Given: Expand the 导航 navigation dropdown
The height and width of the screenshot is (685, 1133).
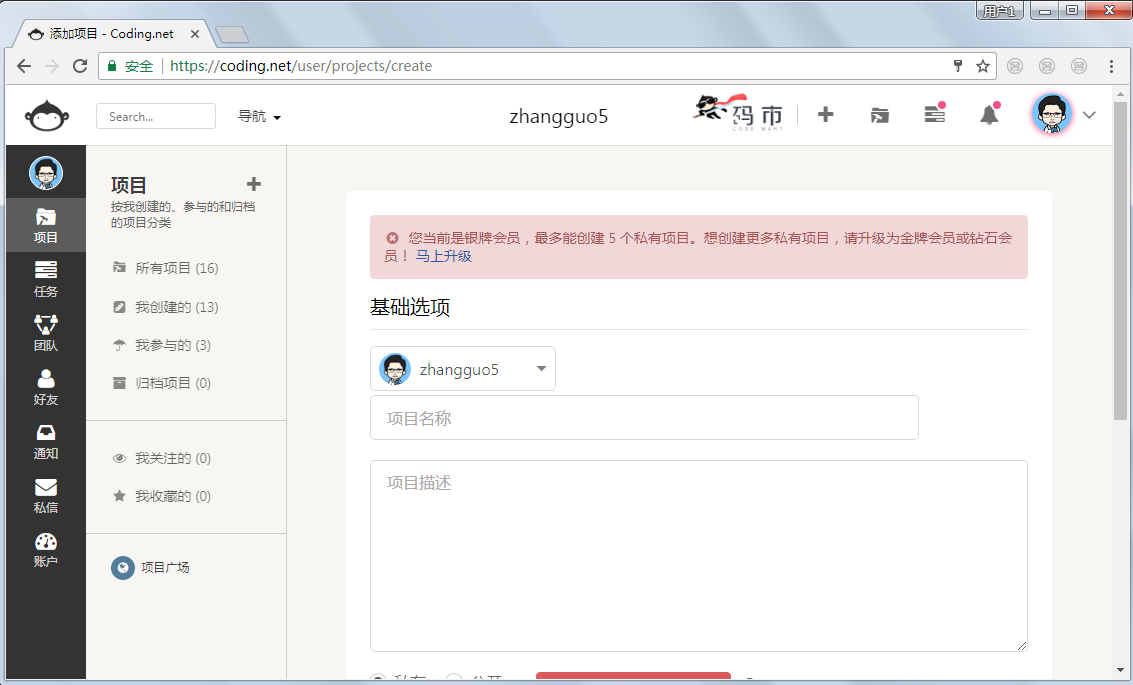Looking at the screenshot, I should (x=259, y=116).
